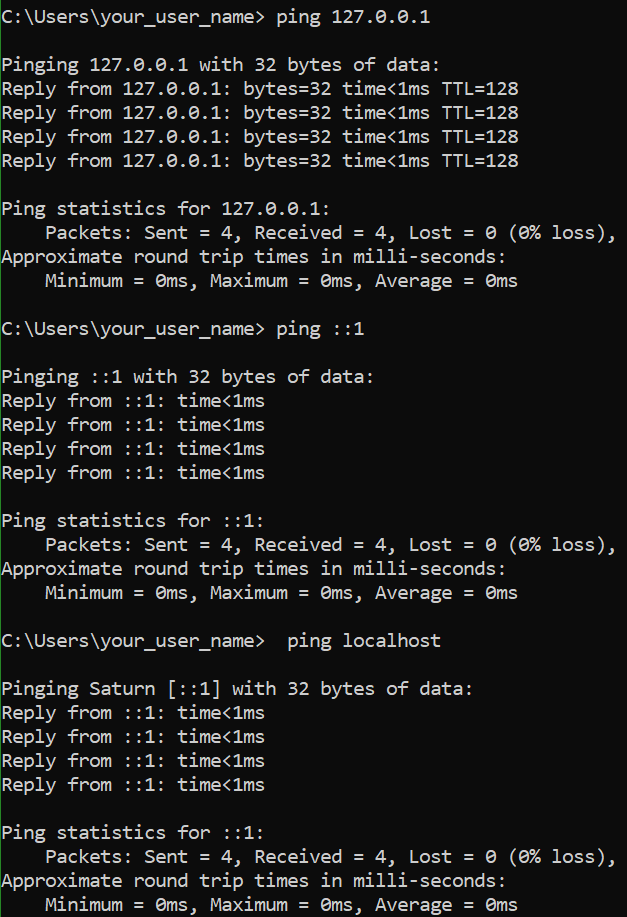Click the third prompt 'C:\Users\your_user_name>'
Image resolution: width=627 pixels, height=917 pixels.
click(133, 640)
